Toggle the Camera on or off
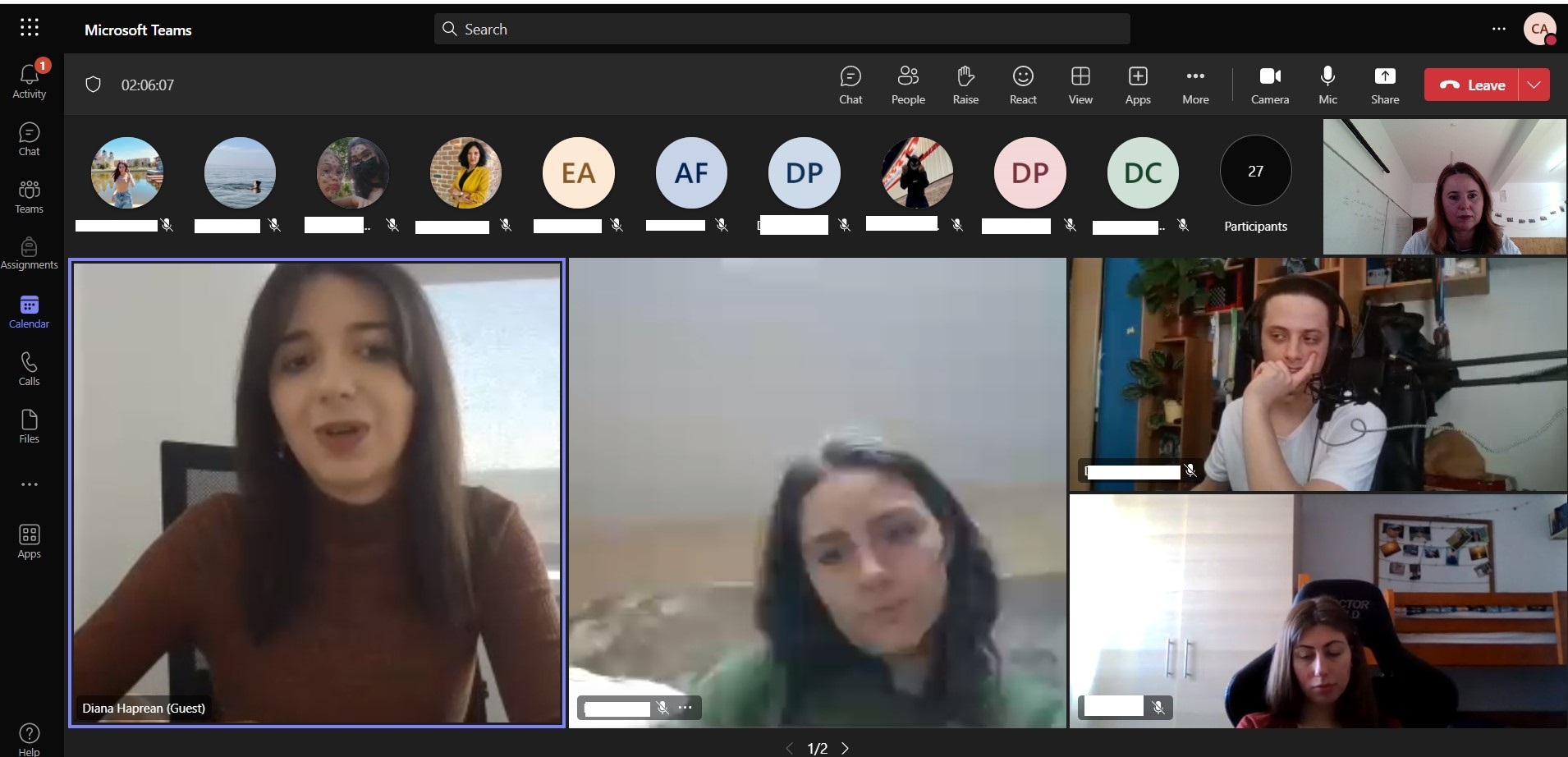 (1269, 85)
